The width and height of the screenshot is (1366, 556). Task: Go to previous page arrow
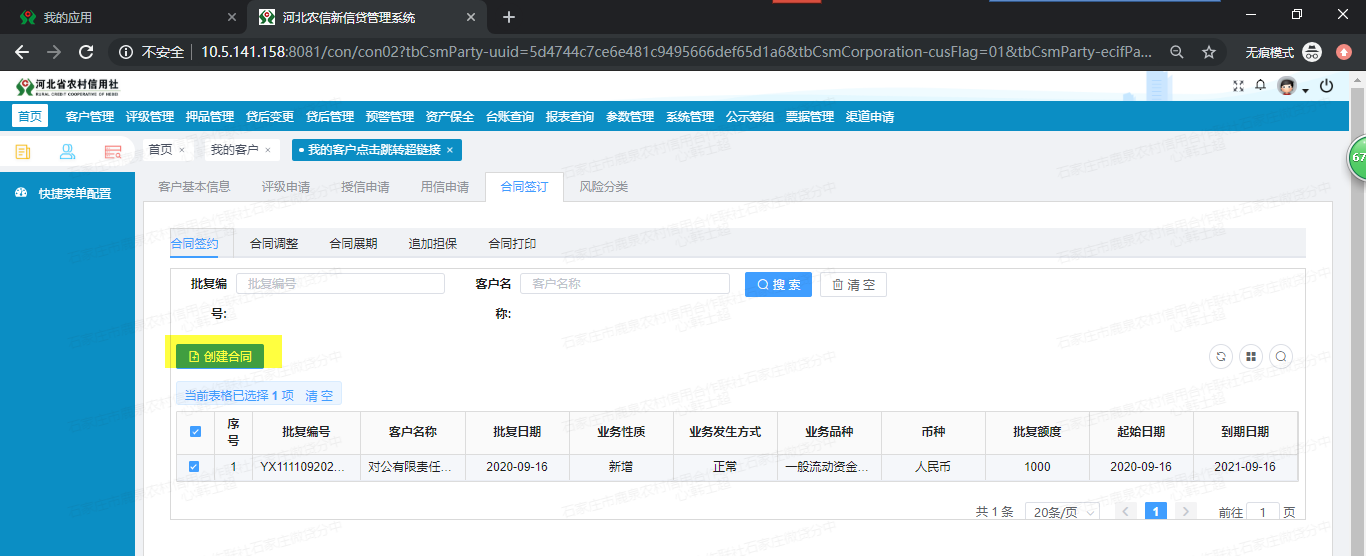1126,511
